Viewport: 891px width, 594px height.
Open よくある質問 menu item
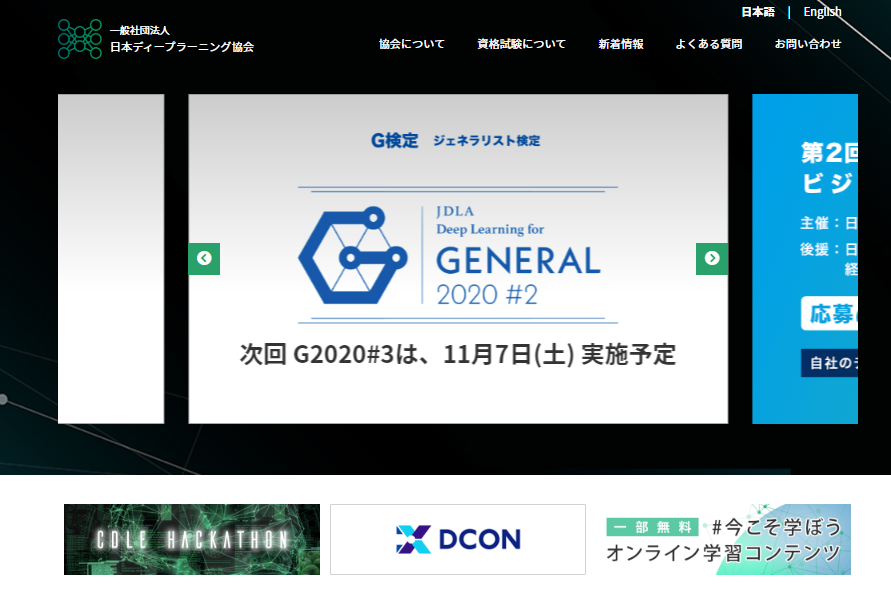click(709, 44)
